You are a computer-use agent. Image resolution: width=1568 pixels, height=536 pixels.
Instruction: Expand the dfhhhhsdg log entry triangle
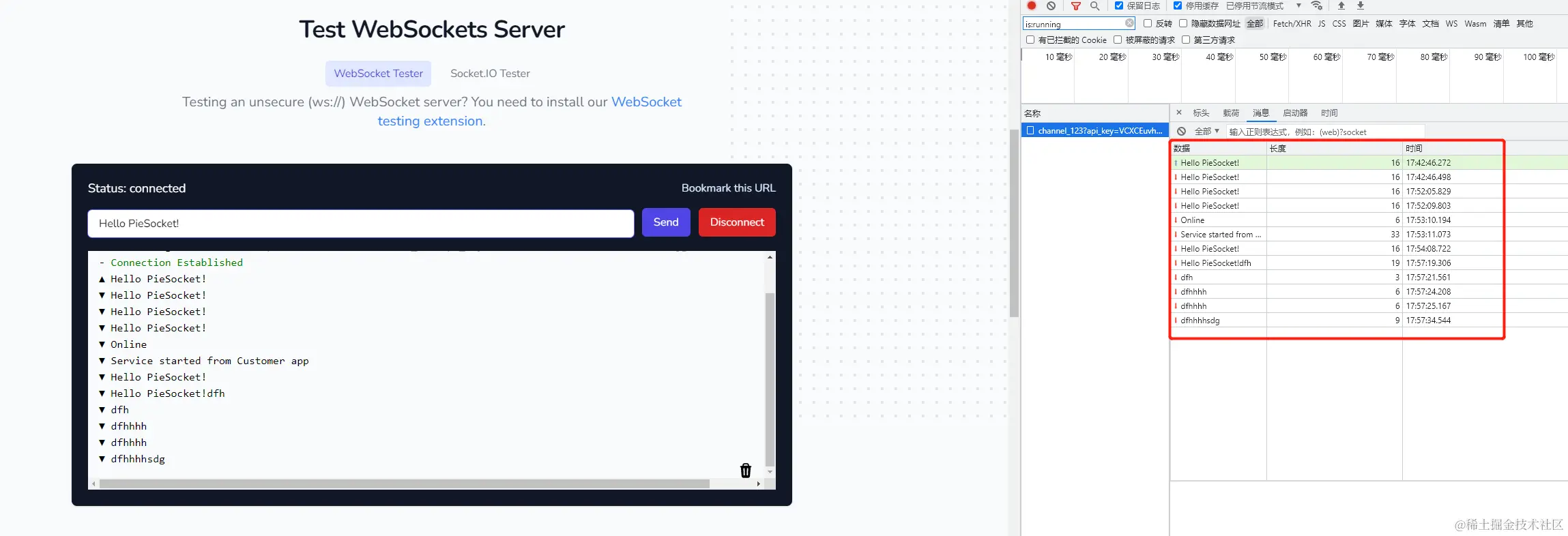(102, 459)
